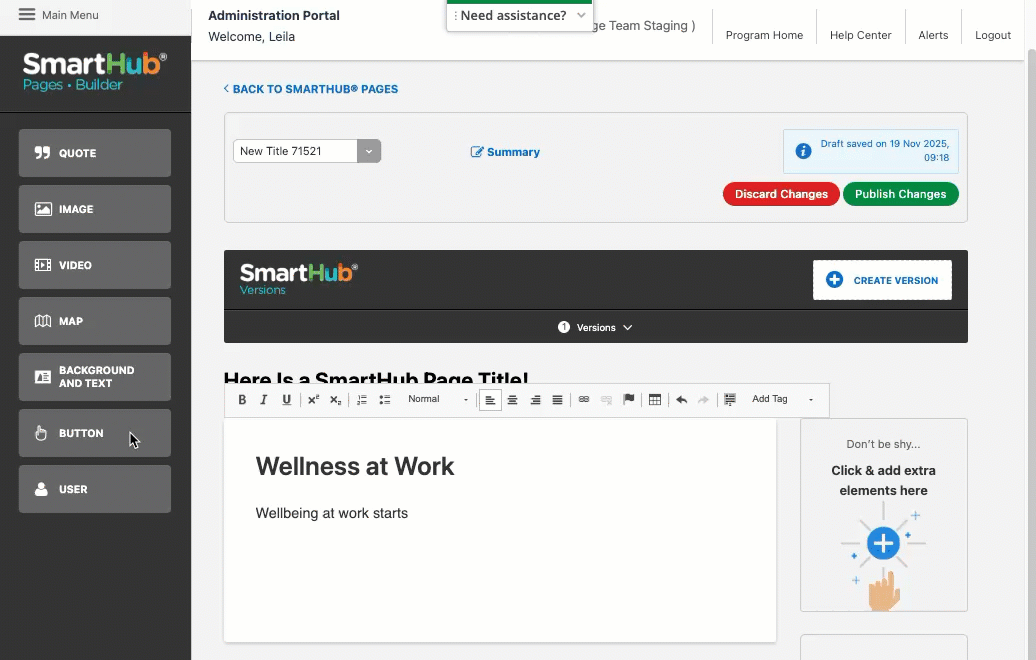Undo the last edit
This screenshot has height=660, width=1036.
click(x=681, y=400)
